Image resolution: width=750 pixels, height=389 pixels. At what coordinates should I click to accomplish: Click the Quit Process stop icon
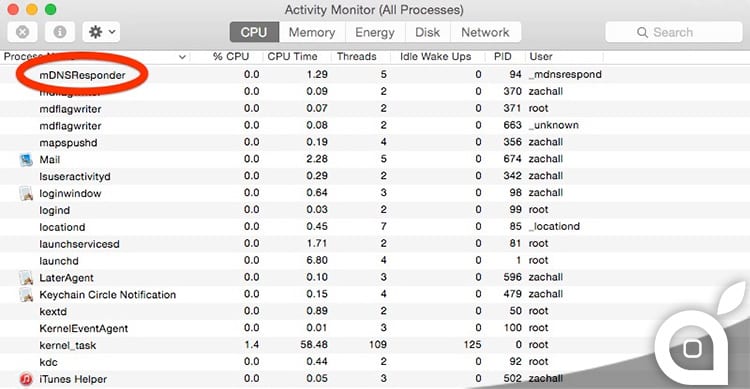[22, 32]
